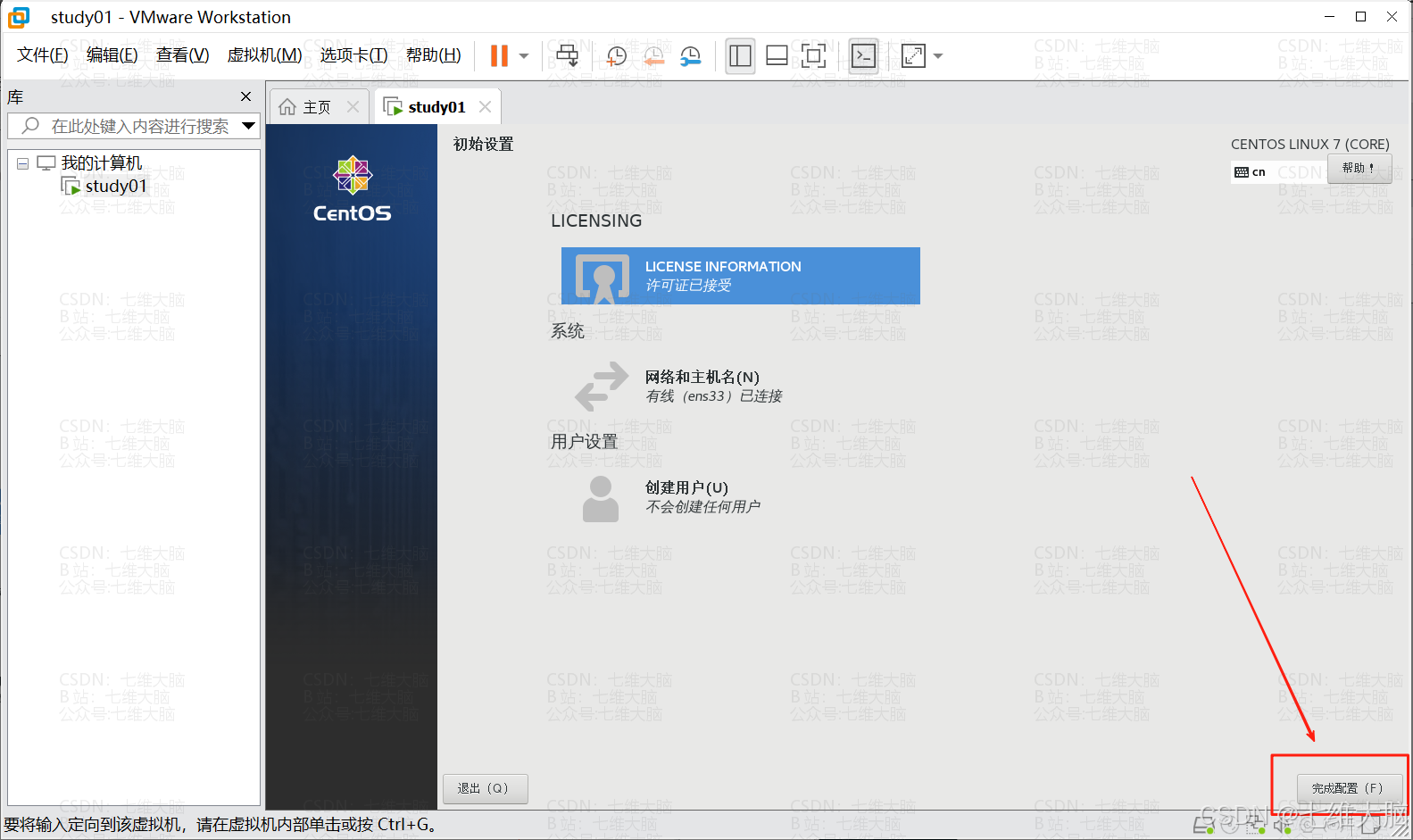The image size is (1413, 840).
Task: Take a snapshot of this virtual machine
Action: pos(616,56)
